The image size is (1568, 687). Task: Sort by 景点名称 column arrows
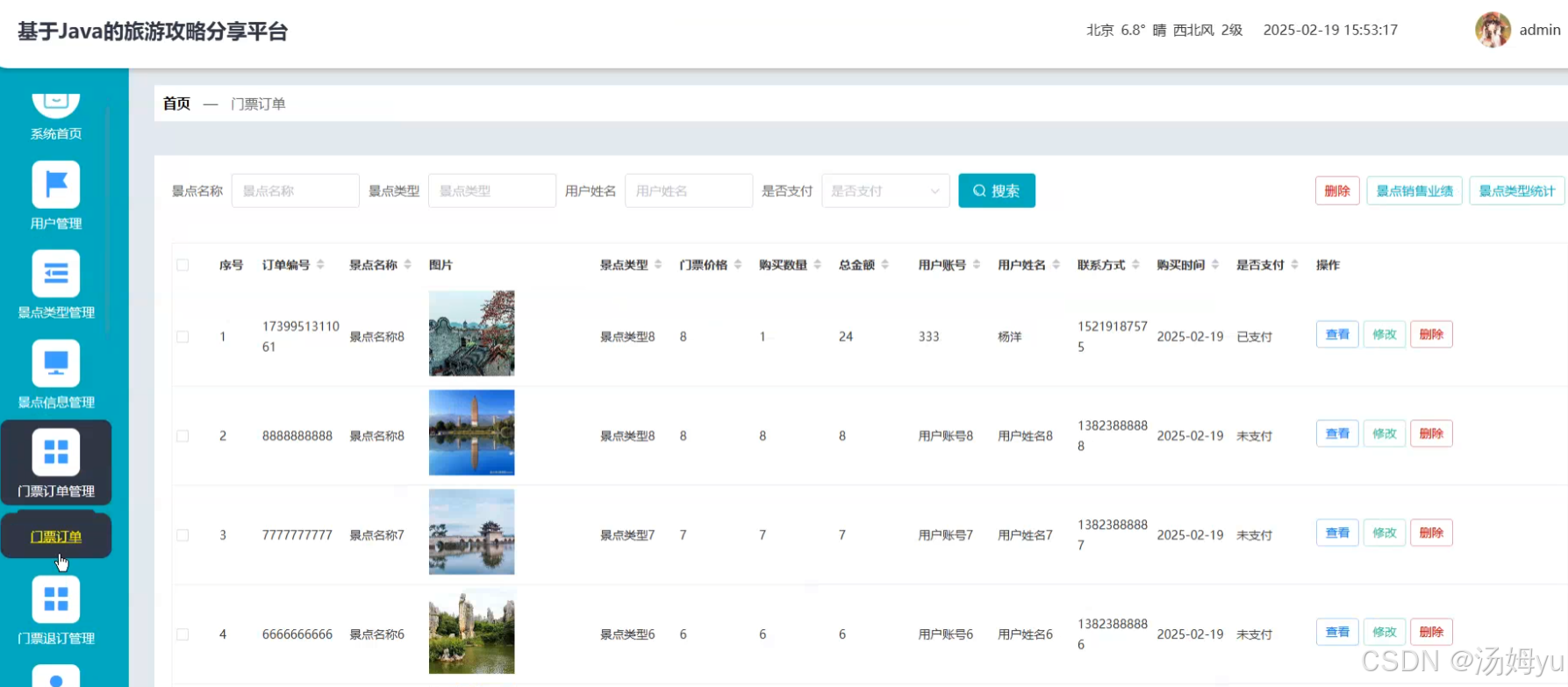pyautogui.click(x=407, y=265)
